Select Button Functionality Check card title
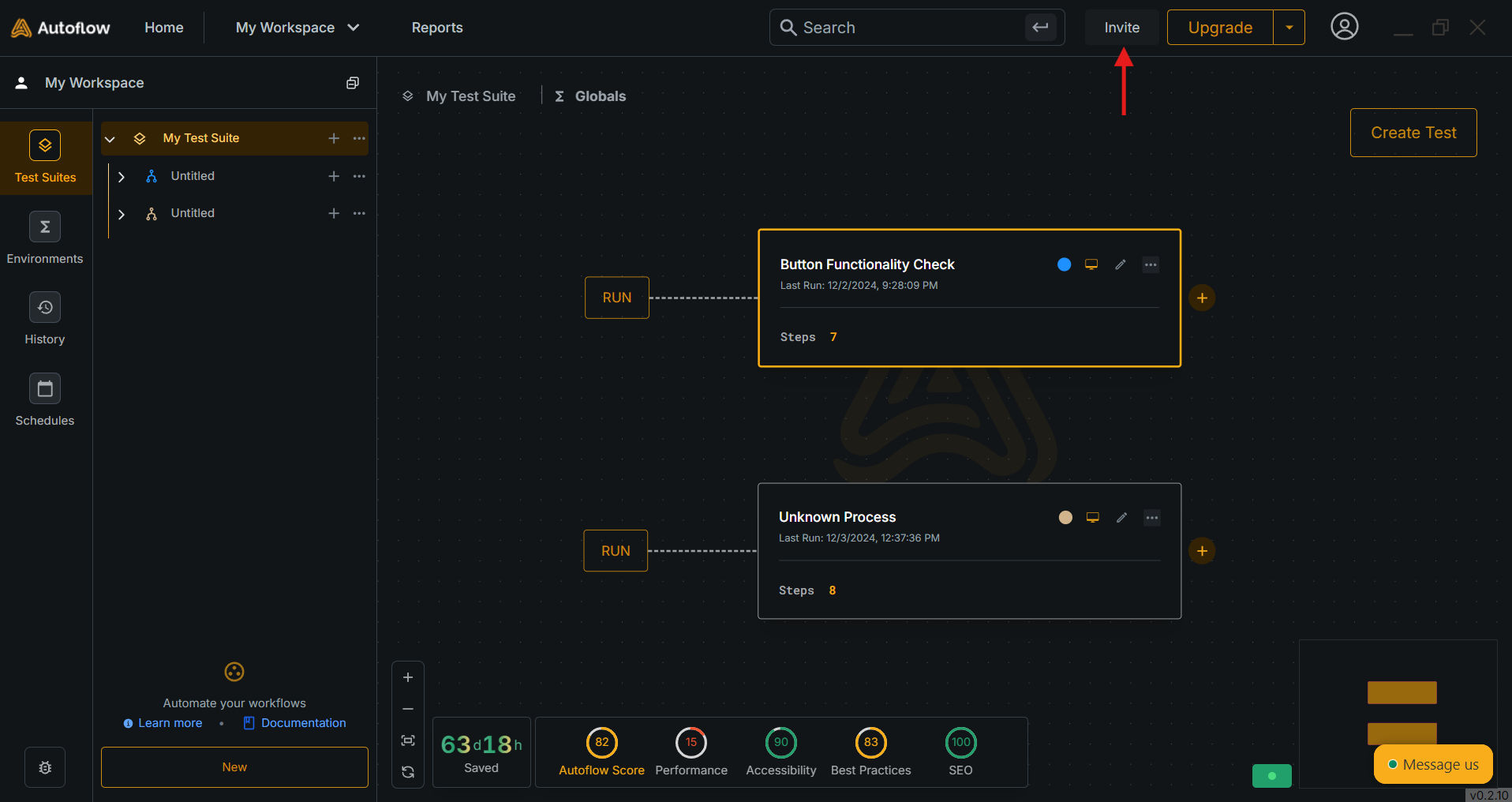Screen dimensions: 1512x802 [x=867, y=264]
